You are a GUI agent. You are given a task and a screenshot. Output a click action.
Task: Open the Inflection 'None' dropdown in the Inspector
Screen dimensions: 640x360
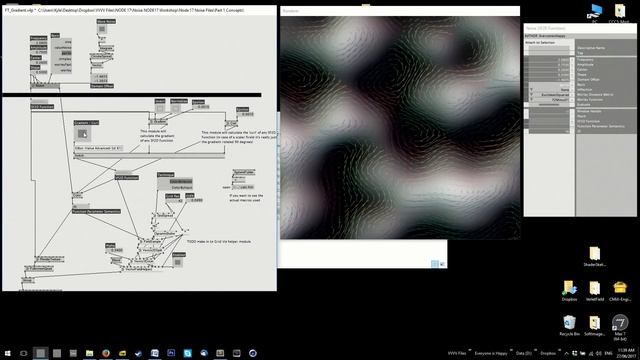coord(549,89)
